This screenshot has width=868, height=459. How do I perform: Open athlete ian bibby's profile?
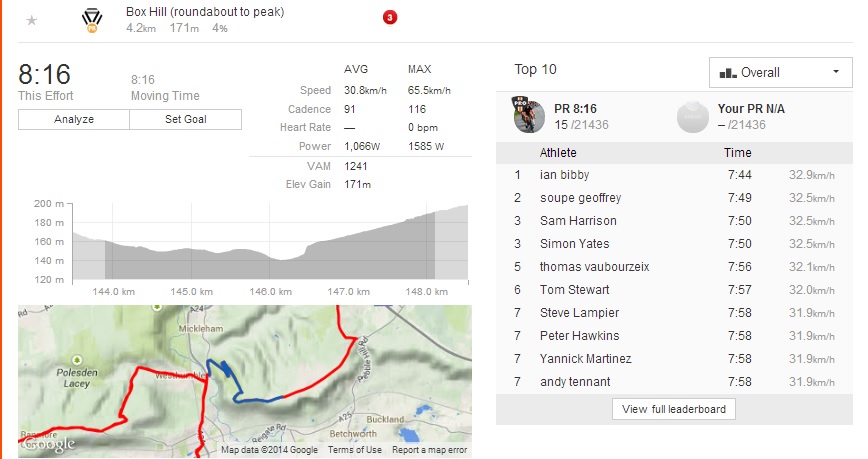[562, 175]
